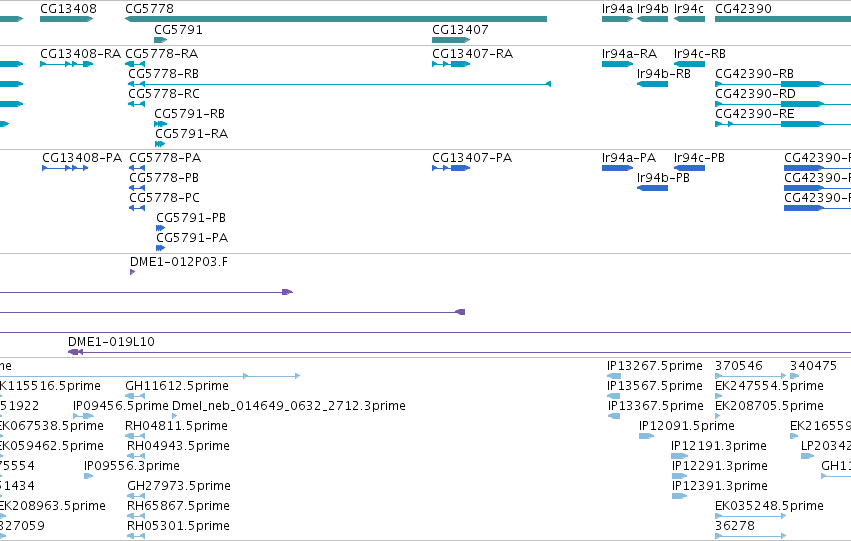Click Dmel_neb_014649_0632_2712.3prime EST
Viewport: 851px width, 541px height.
pos(175,416)
